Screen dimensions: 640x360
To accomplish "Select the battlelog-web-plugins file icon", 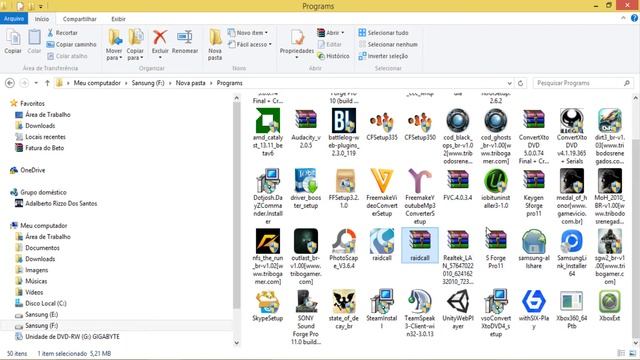I will coord(344,120).
